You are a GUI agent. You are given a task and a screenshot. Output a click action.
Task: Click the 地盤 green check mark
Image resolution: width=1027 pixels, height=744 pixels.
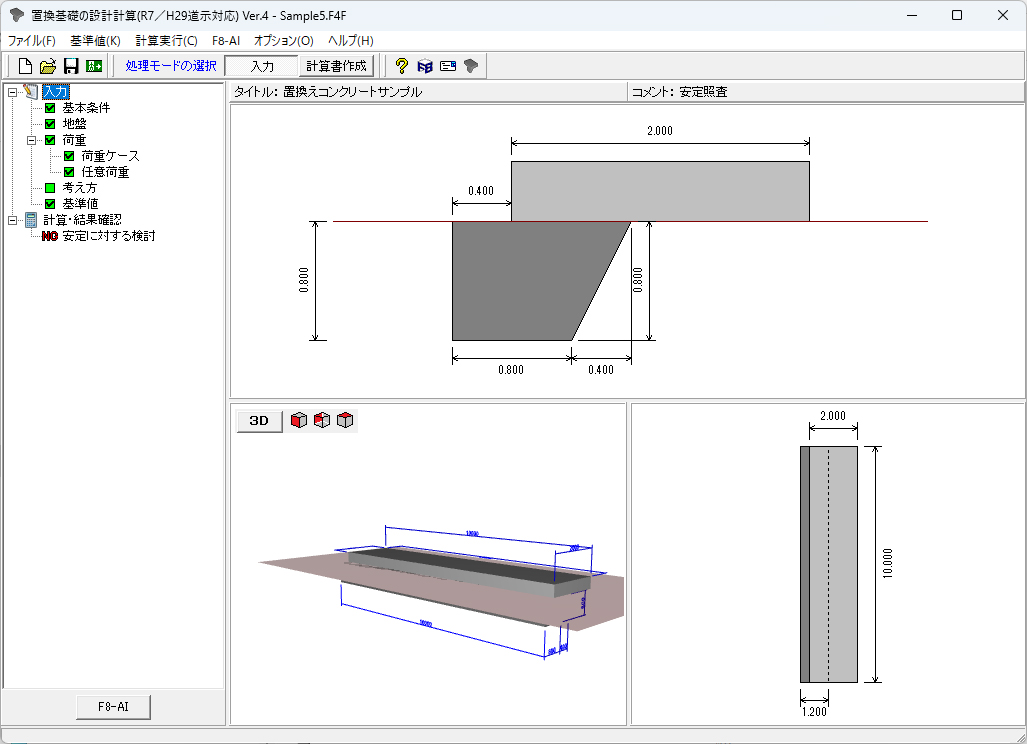pyautogui.click(x=50, y=124)
